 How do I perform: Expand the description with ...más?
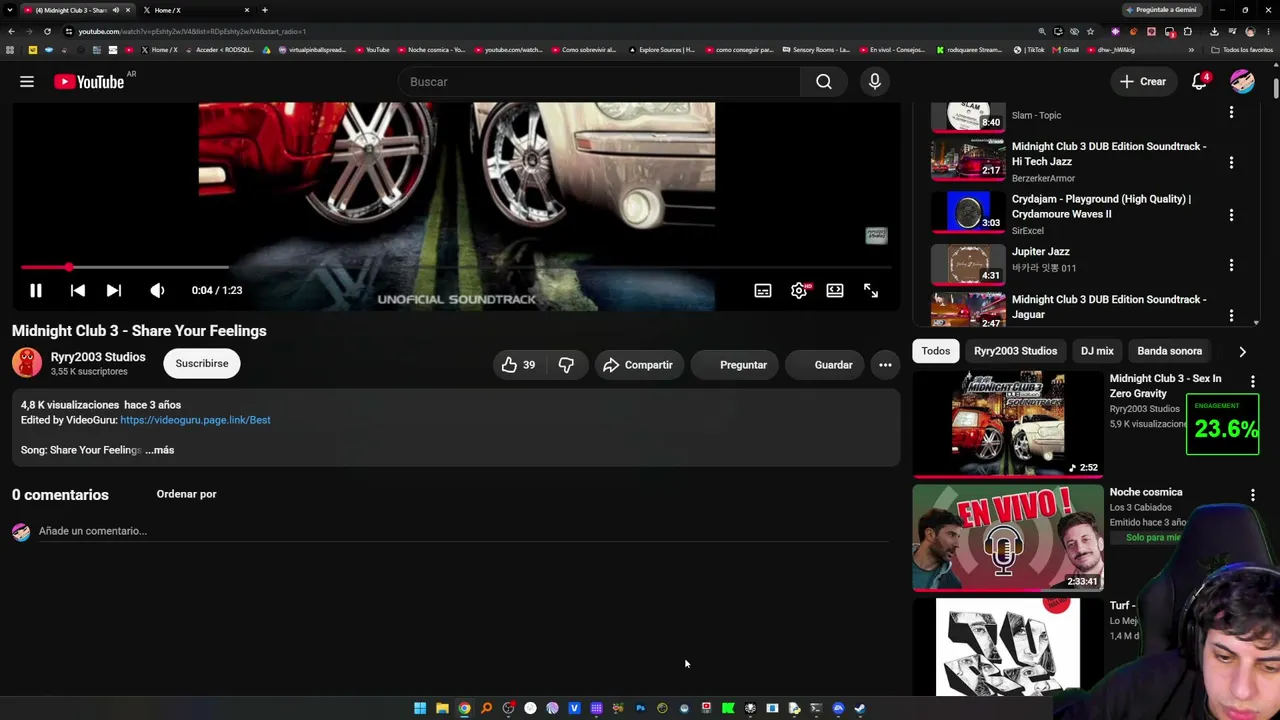pos(160,450)
